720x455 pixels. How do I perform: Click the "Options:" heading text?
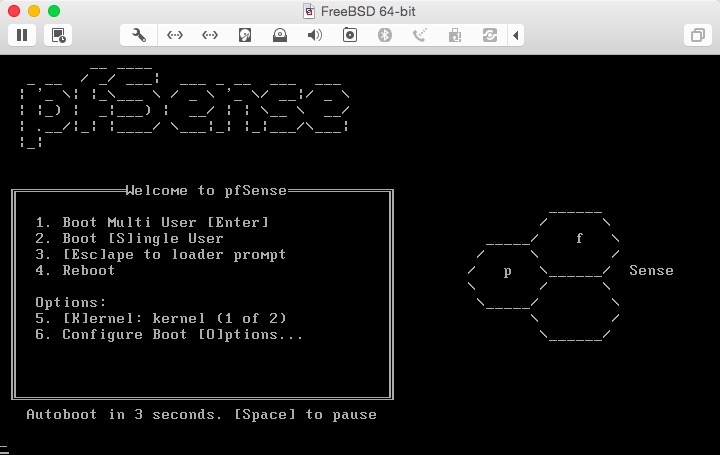(71, 303)
